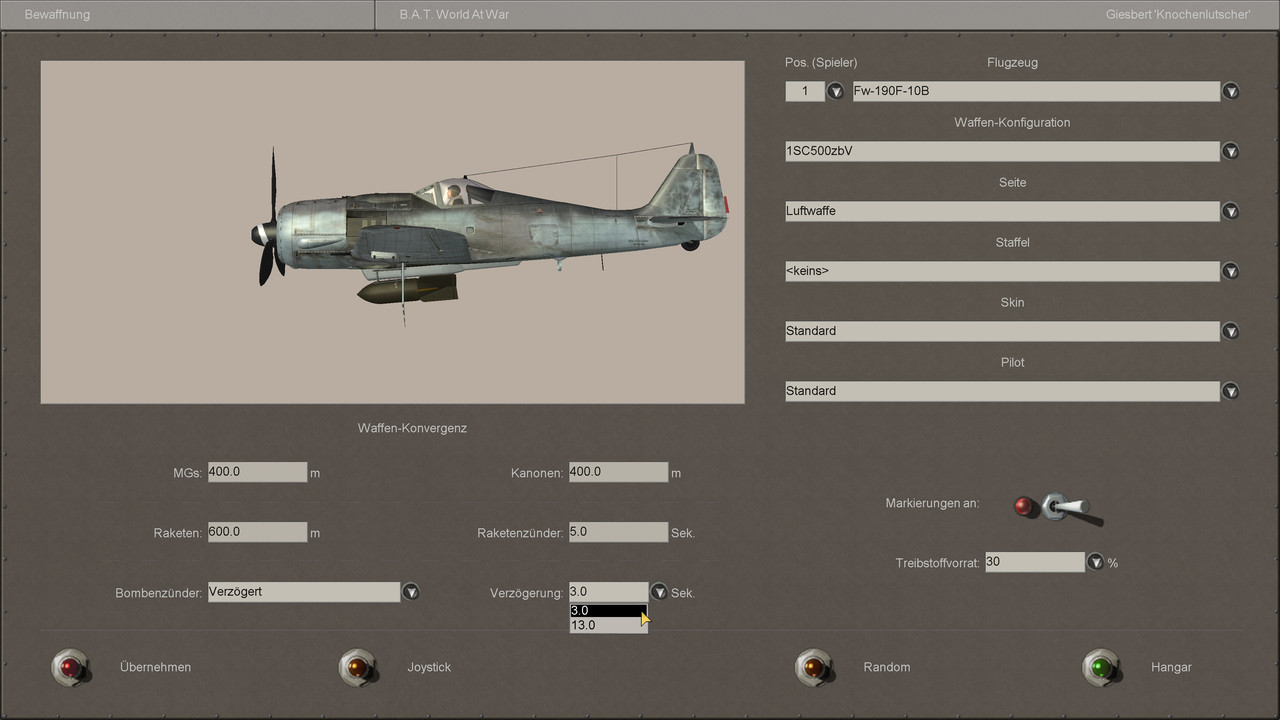1280x720 pixels.
Task: Click the Joystick label
Action: (x=429, y=667)
